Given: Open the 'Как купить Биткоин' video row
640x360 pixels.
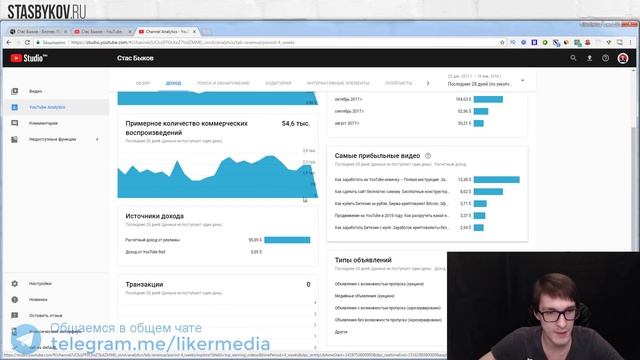Looking at the screenshot, I should point(427,203).
